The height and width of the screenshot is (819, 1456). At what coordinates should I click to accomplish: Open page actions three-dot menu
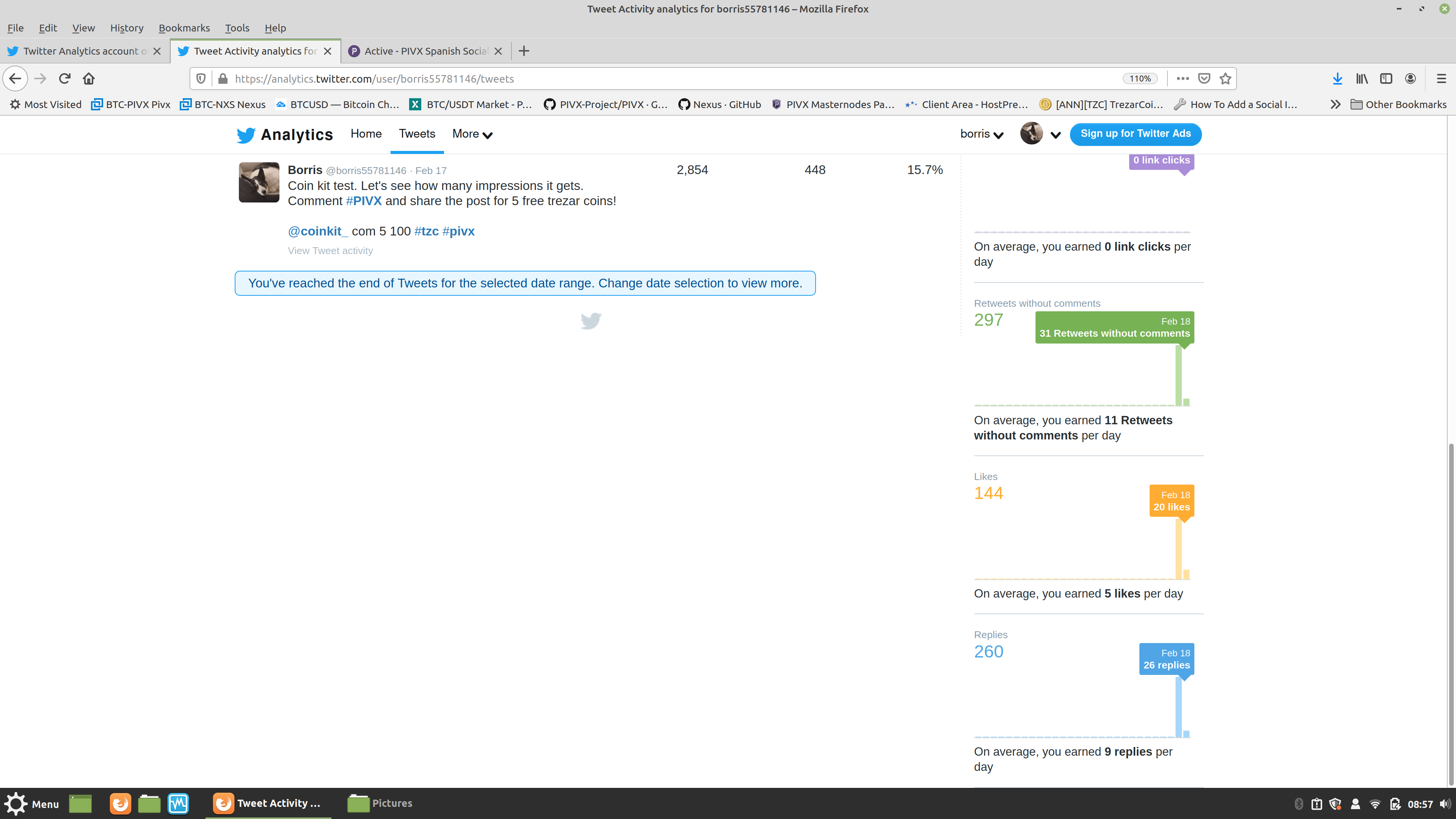1183,78
